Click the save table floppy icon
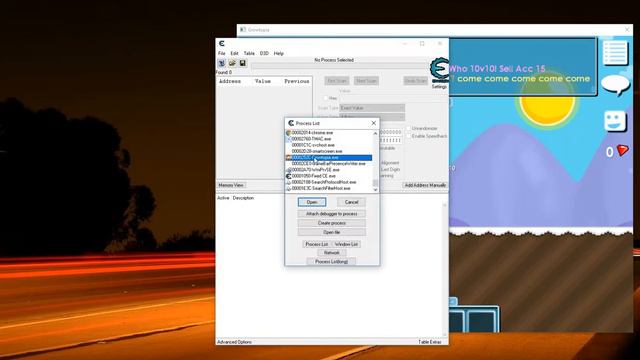The height and width of the screenshot is (360, 640). (242, 63)
